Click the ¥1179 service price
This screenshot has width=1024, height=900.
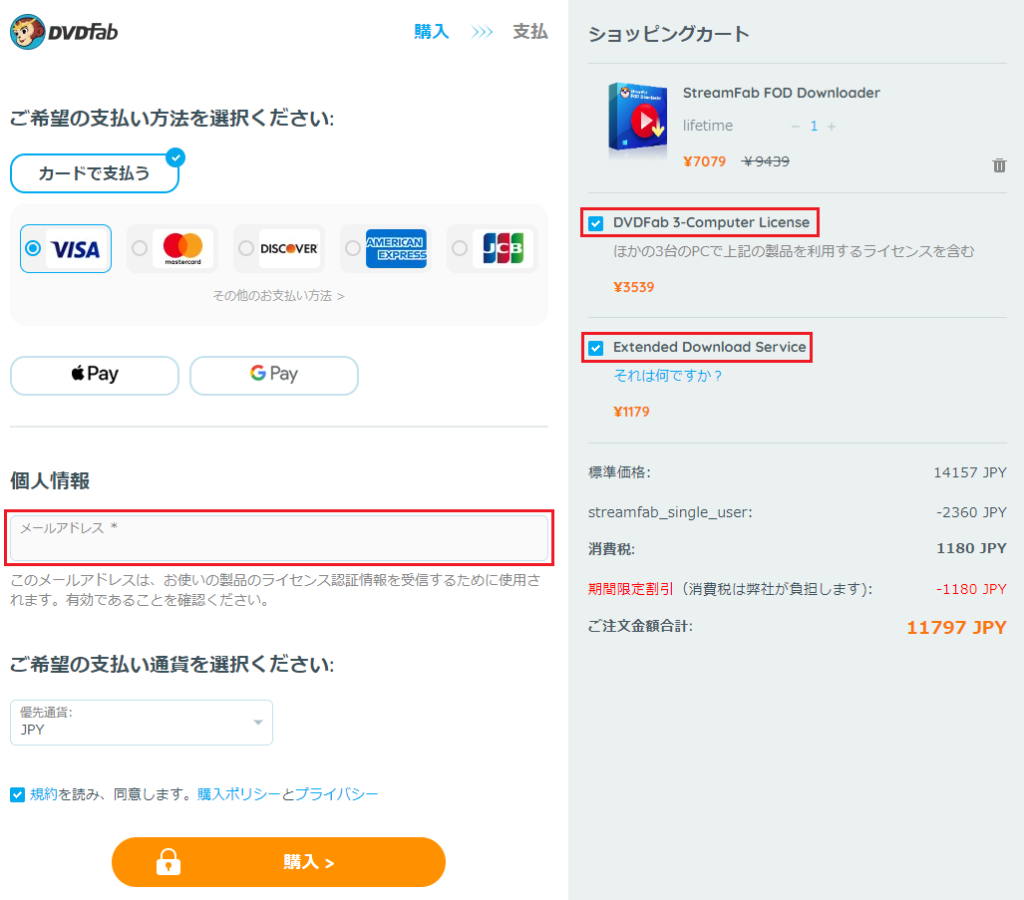(x=632, y=412)
